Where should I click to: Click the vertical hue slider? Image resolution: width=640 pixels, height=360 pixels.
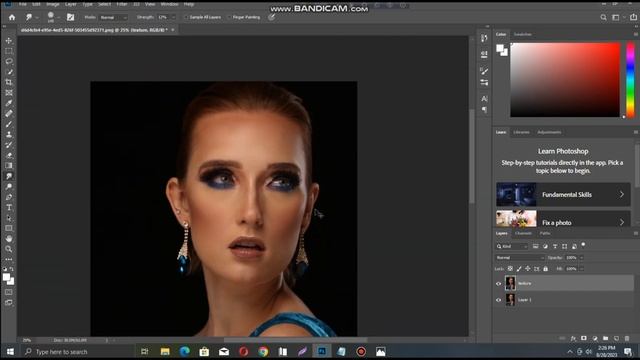(631, 80)
